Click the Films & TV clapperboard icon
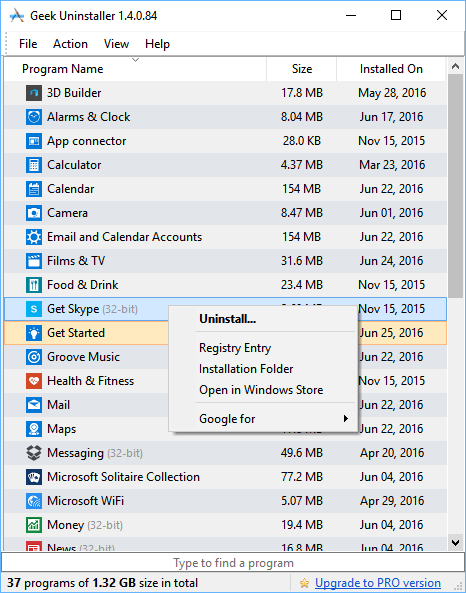The height and width of the screenshot is (593, 466). (34, 261)
